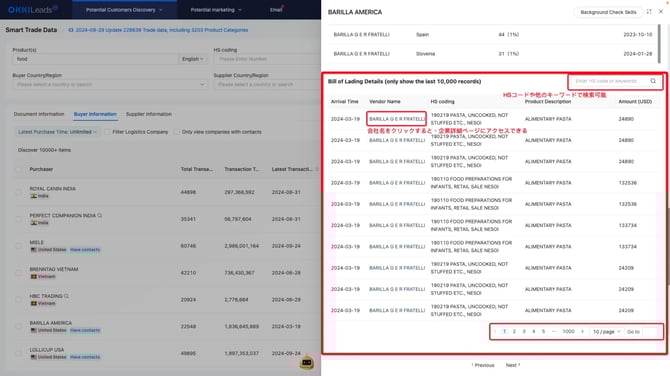Go to next page arrow in bill of lading pagination
The image size is (670, 376).
pos(582,332)
